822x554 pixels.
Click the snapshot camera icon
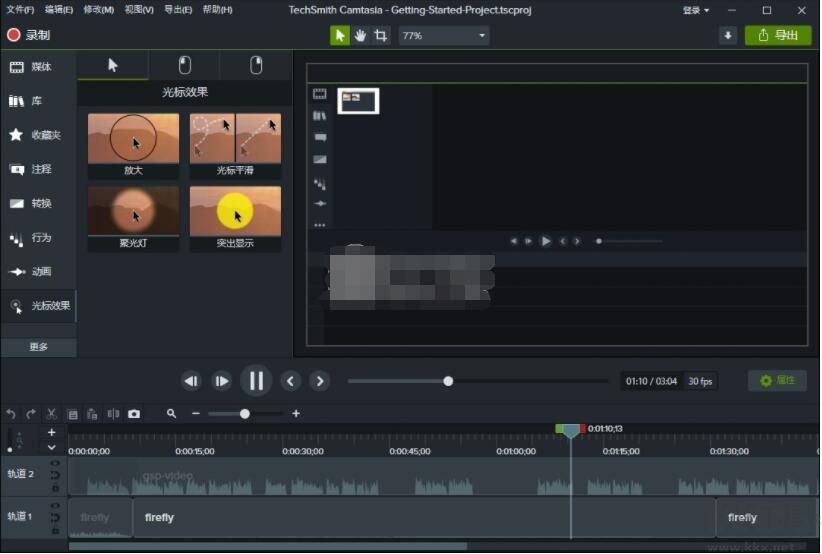tap(134, 414)
